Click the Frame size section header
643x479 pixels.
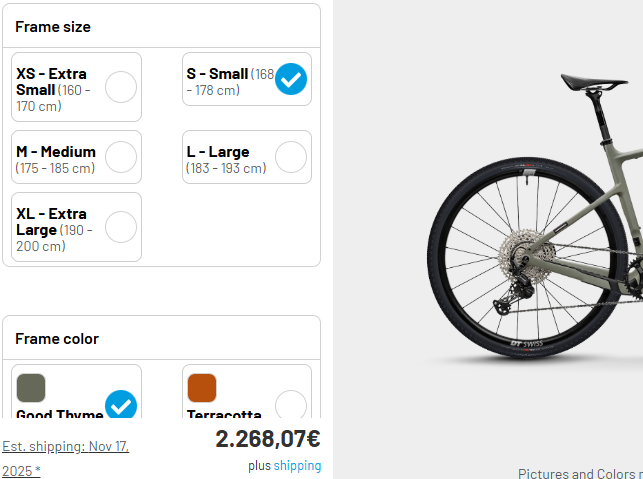pos(53,27)
